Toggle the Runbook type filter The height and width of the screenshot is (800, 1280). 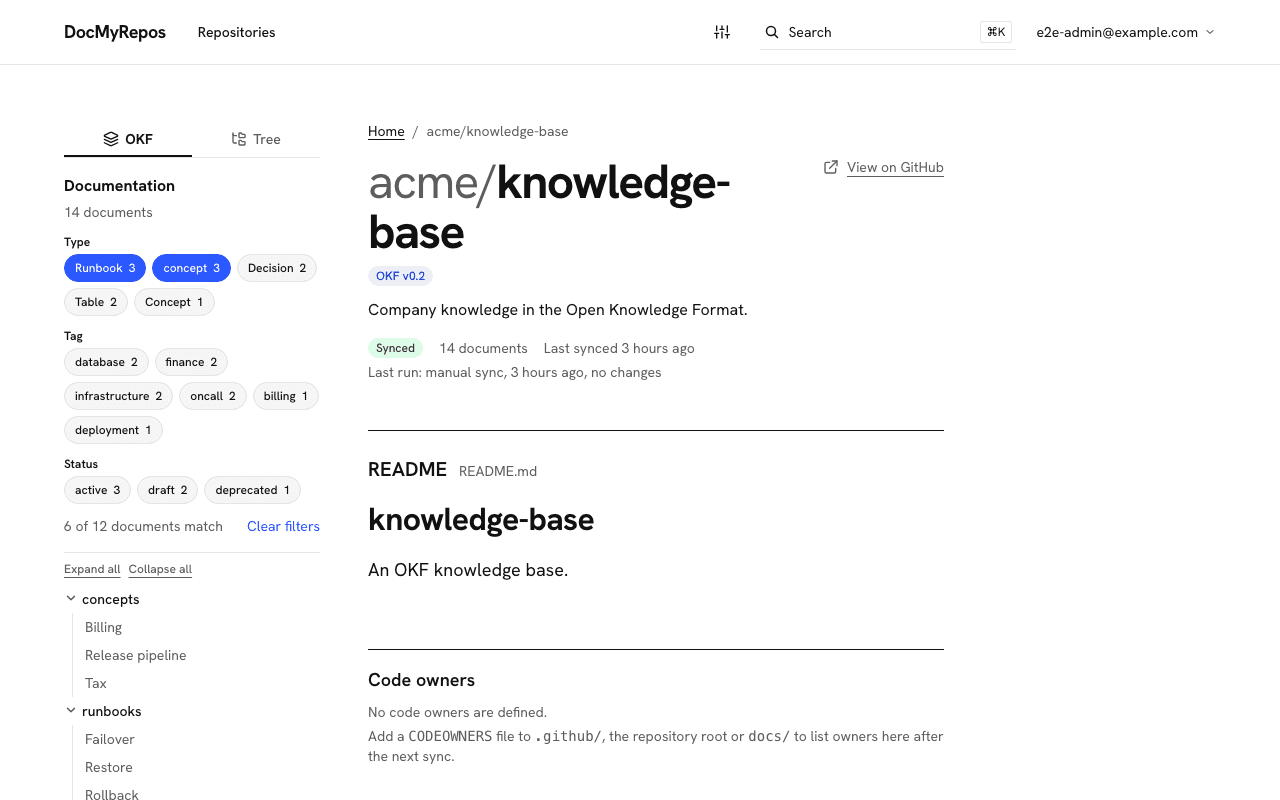[105, 268]
